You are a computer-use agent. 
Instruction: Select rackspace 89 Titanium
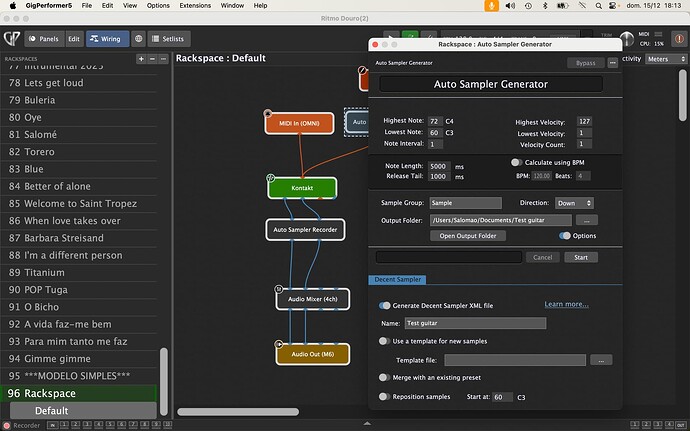click(79, 273)
